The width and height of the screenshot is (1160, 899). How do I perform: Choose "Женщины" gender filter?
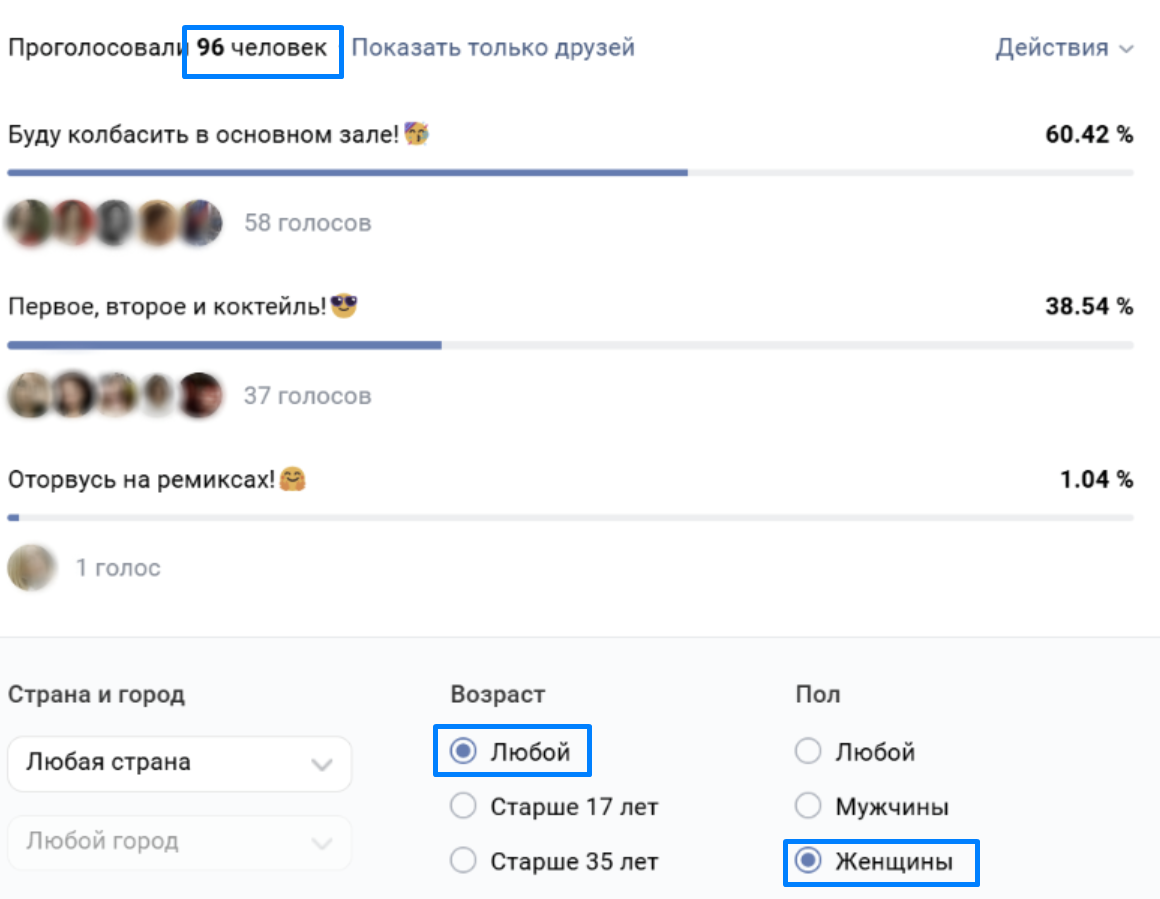pos(808,860)
